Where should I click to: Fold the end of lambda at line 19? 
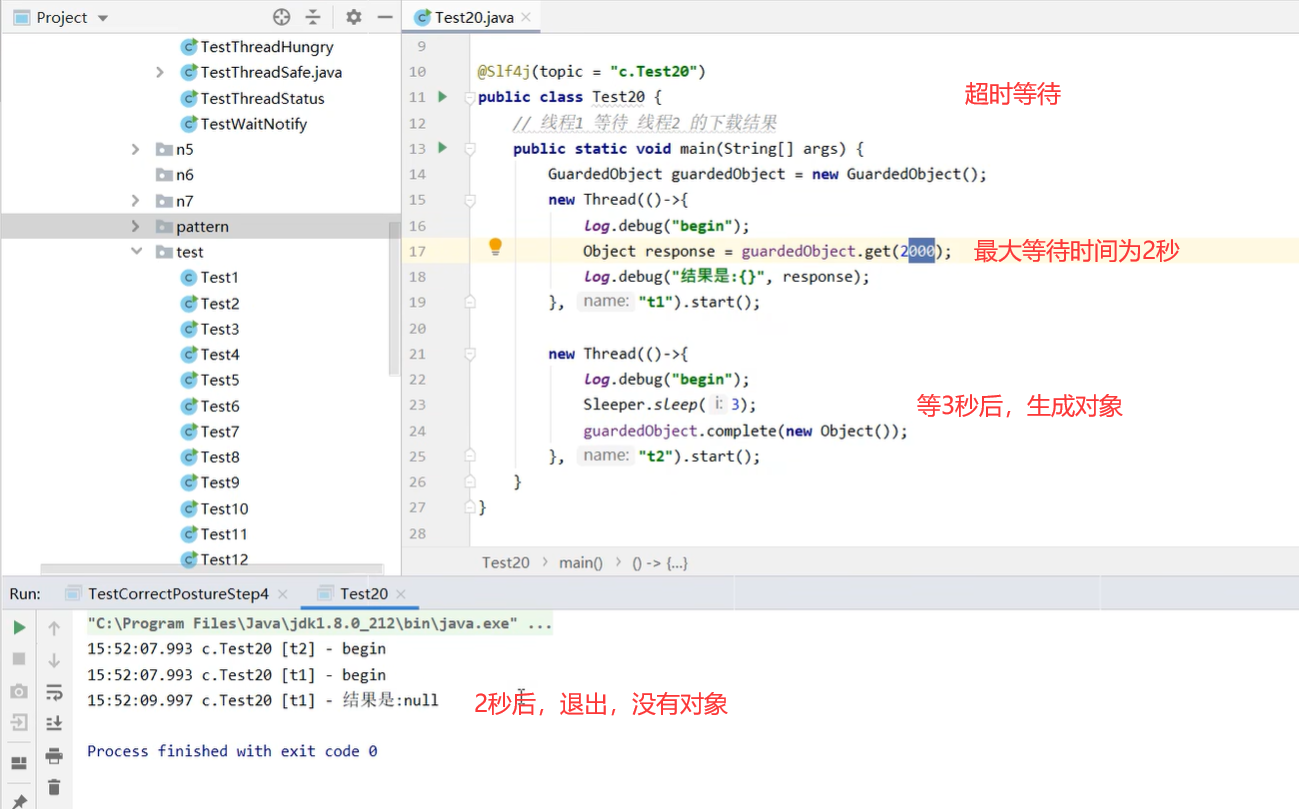click(470, 302)
